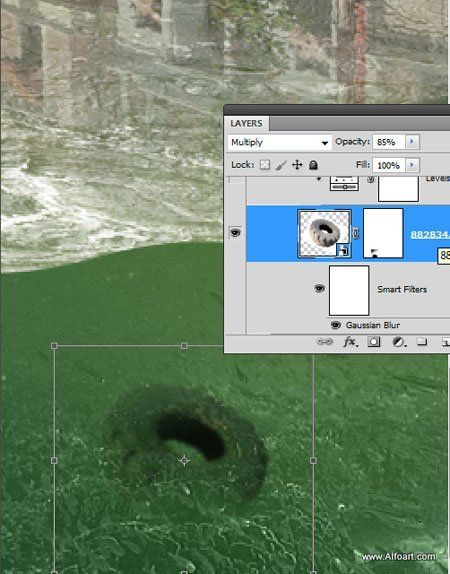This screenshot has height=574, width=450.
Task: Toggle lock position icon
Action: tap(297, 165)
